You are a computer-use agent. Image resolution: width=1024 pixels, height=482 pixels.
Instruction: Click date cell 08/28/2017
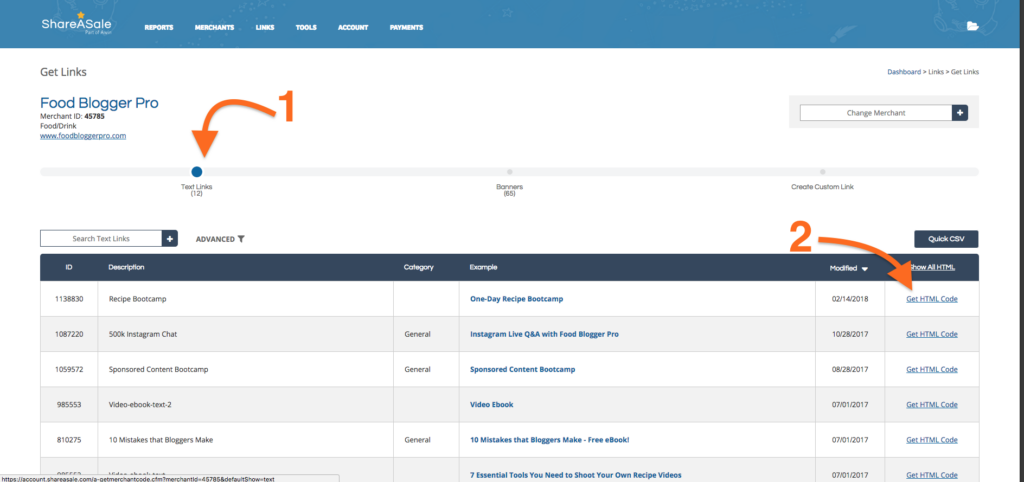(849, 370)
